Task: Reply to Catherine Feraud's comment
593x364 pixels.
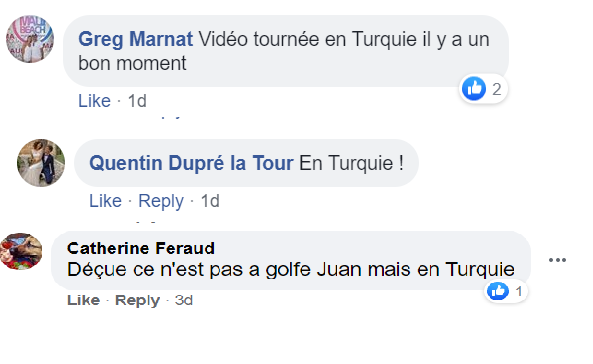Action: (x=137, y=300)
